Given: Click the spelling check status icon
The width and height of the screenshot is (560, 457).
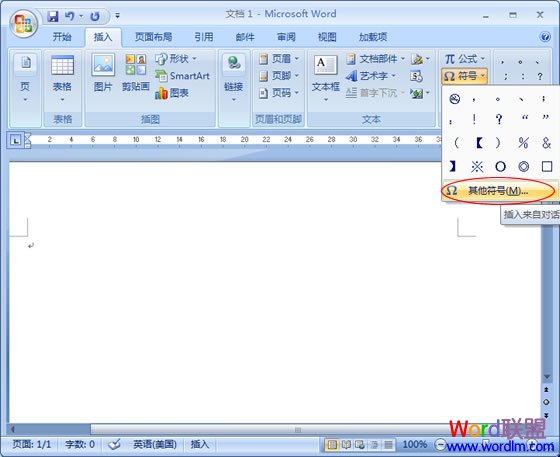Looking at the screenshot, I should 114,444.
